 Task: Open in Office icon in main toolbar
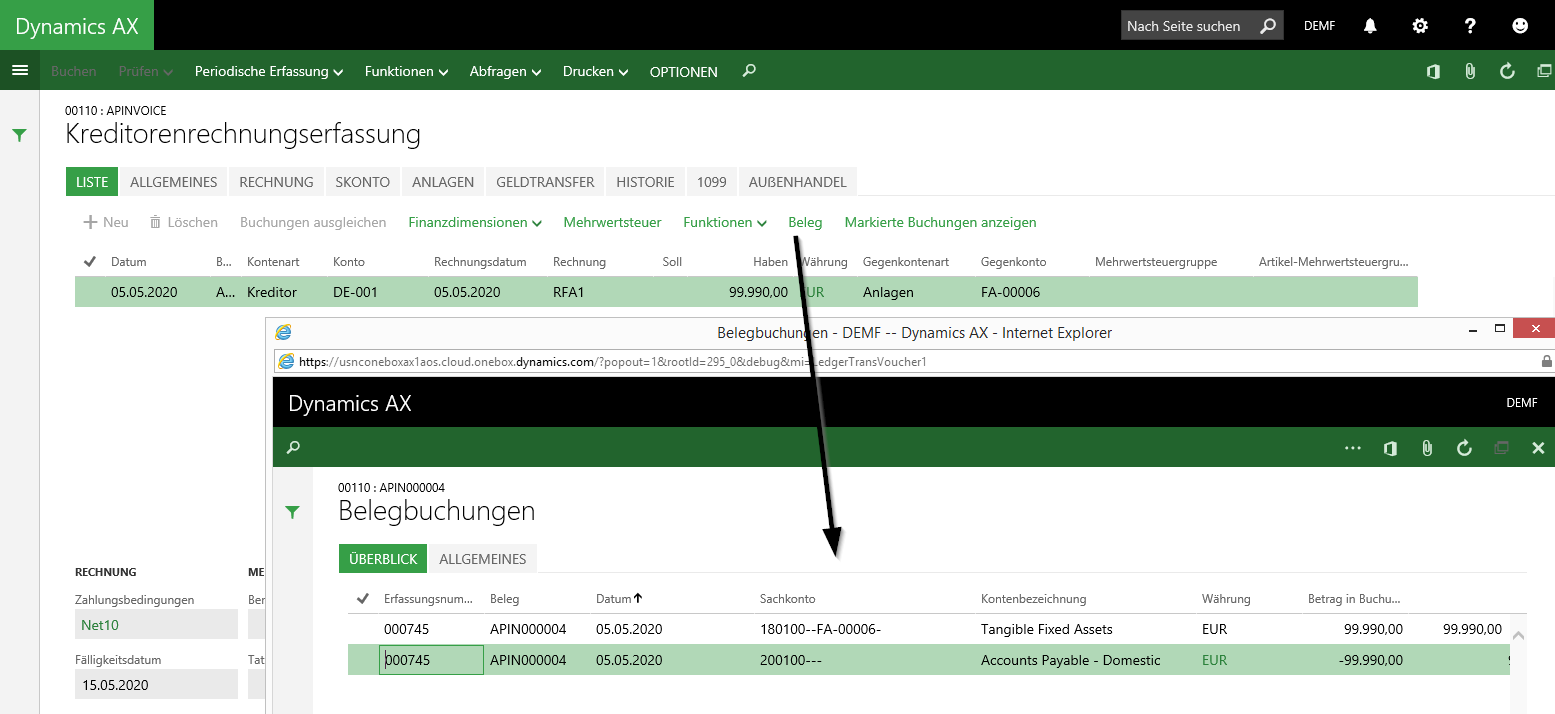pyautogui.click(x=1433, y=71)
